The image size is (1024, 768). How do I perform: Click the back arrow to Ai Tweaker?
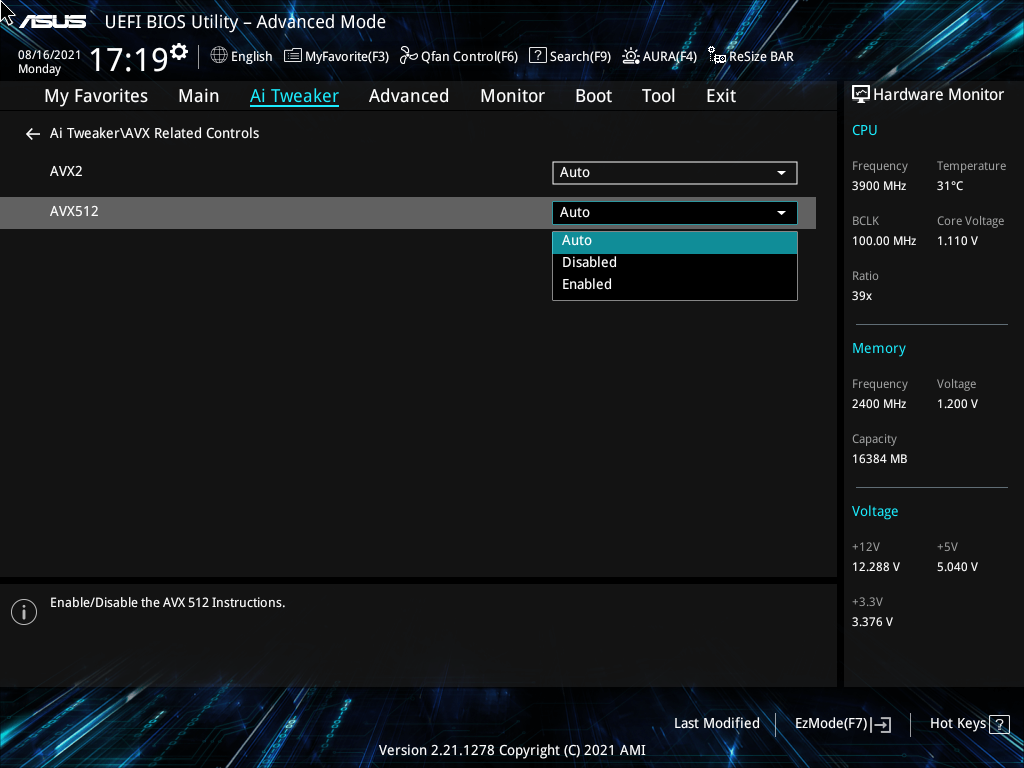tap(33, 134)
